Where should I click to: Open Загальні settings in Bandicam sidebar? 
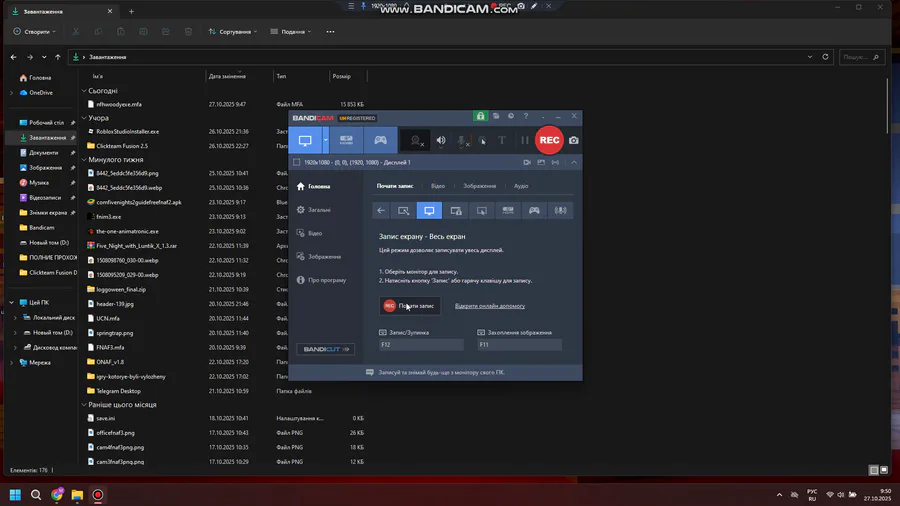314,210
